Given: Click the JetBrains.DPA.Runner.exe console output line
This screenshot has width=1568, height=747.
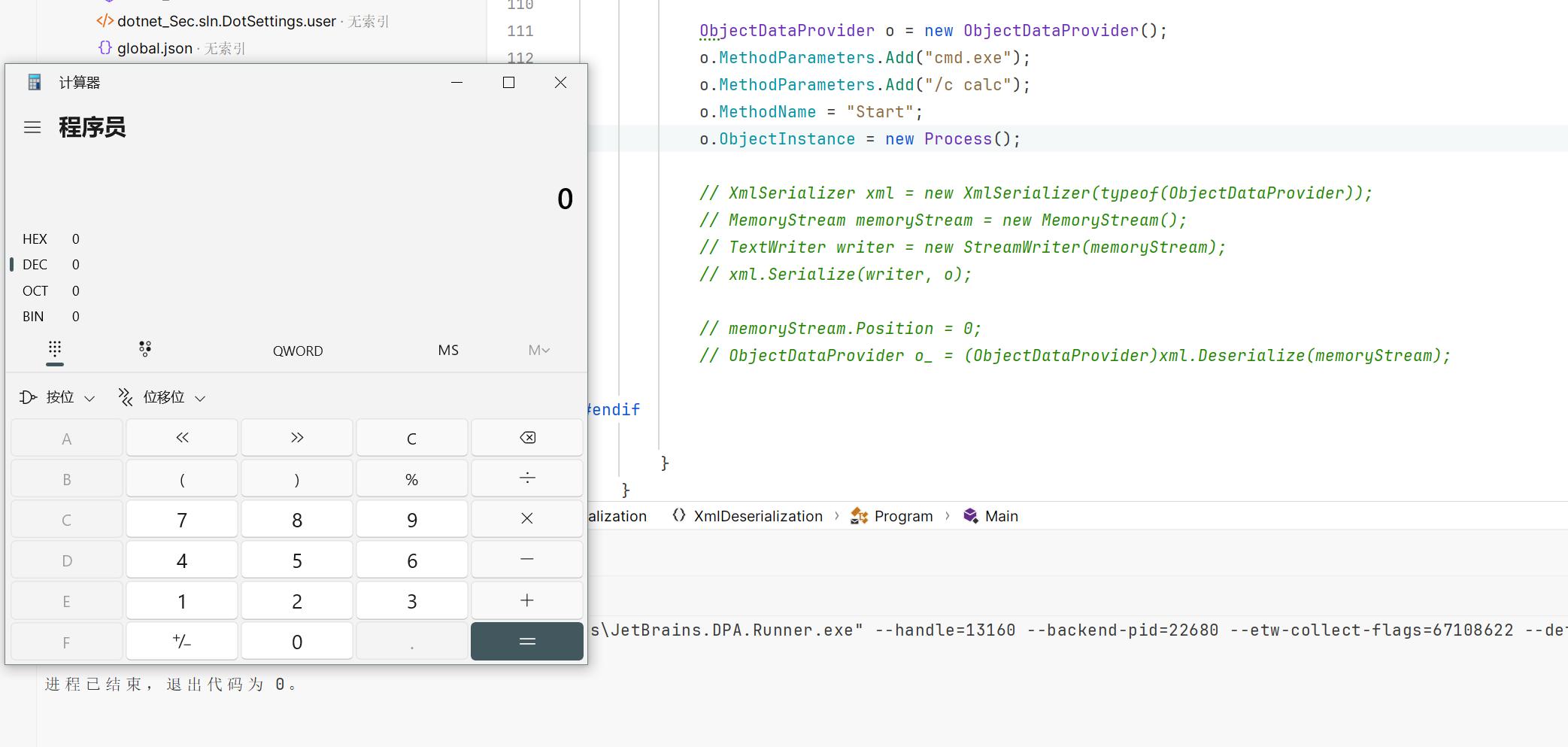Looking at the screenshot, I should 1079,630.
